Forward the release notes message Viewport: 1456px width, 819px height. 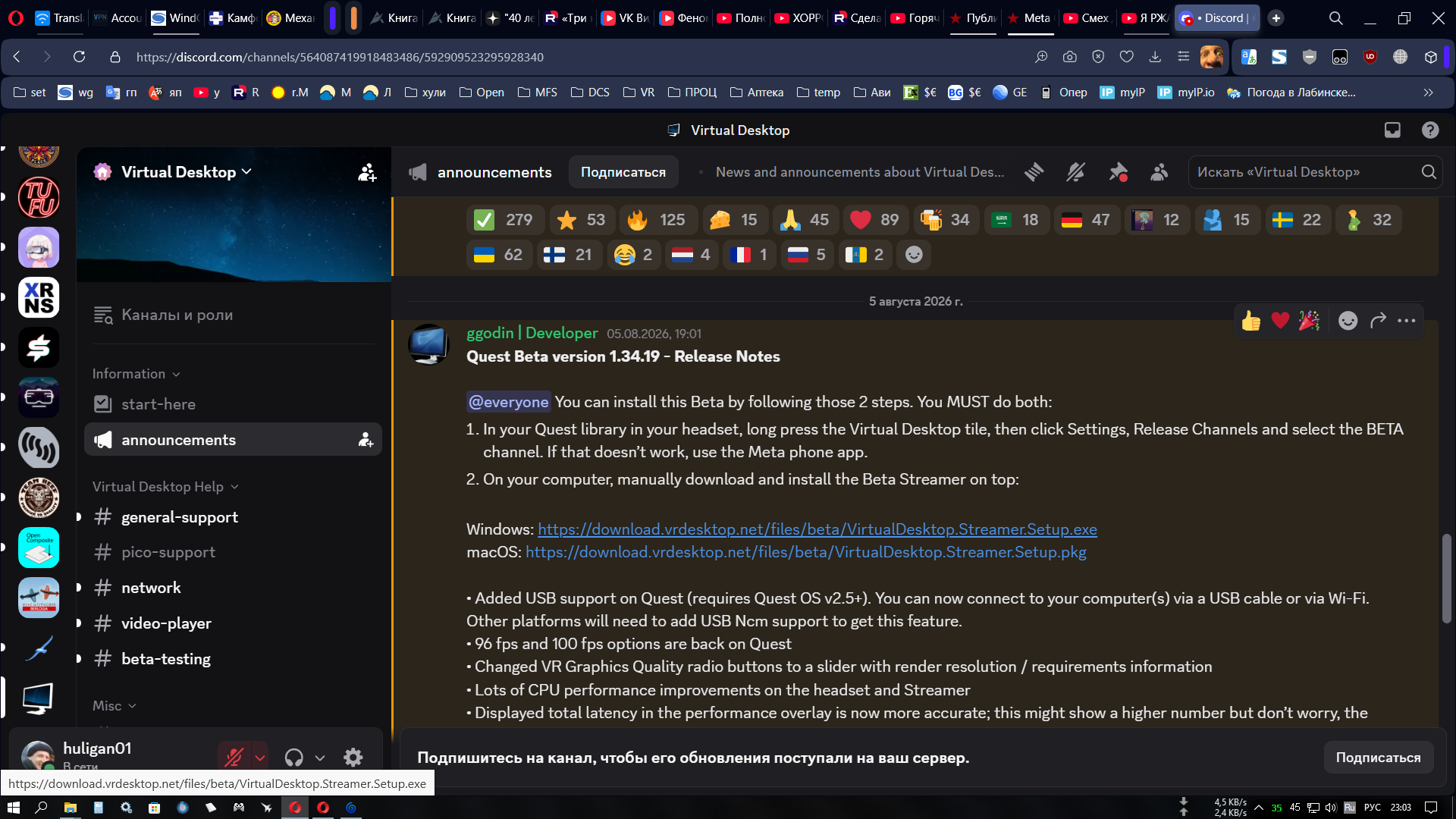coord(1378,321)
